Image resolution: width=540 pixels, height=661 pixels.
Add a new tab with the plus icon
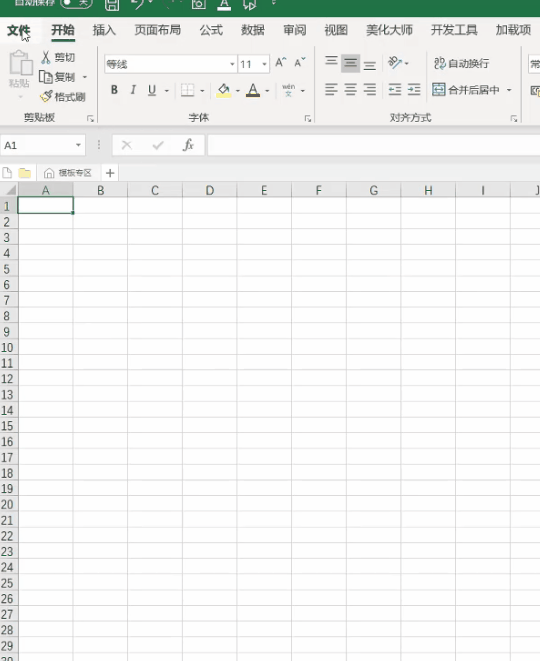point(110,173)
